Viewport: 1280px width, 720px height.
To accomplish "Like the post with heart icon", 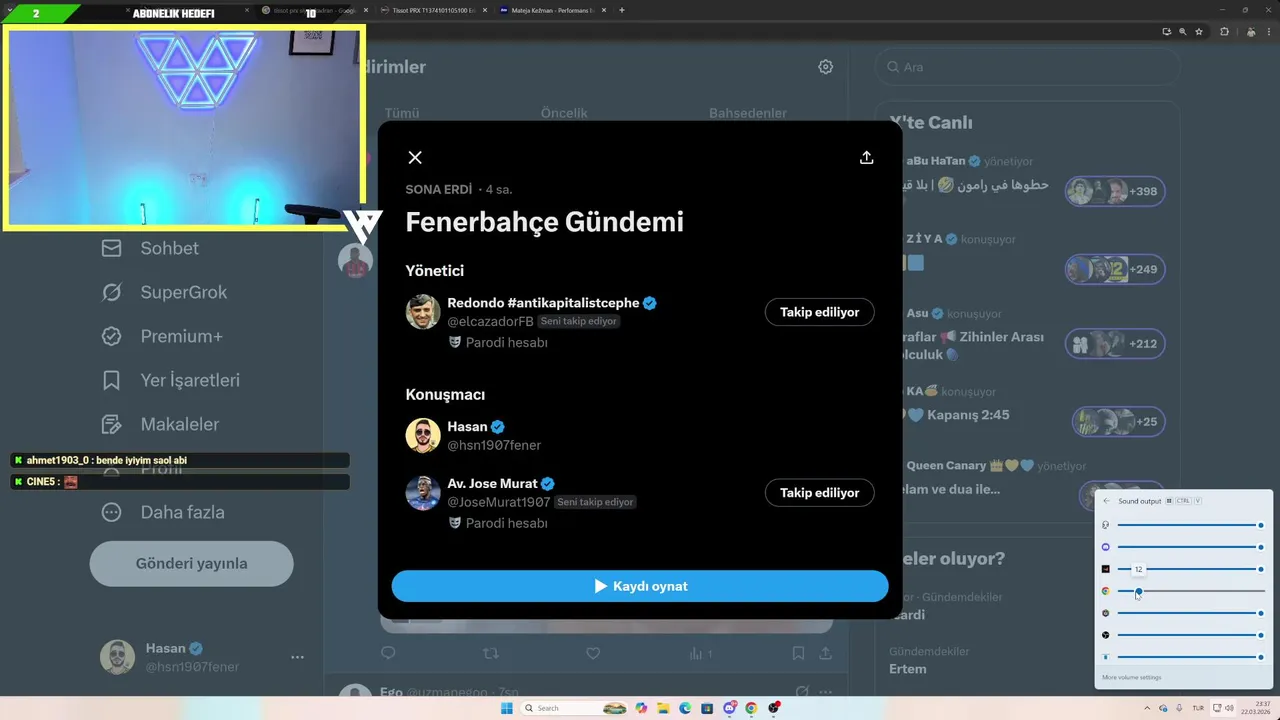I will (x=593, y=653).
